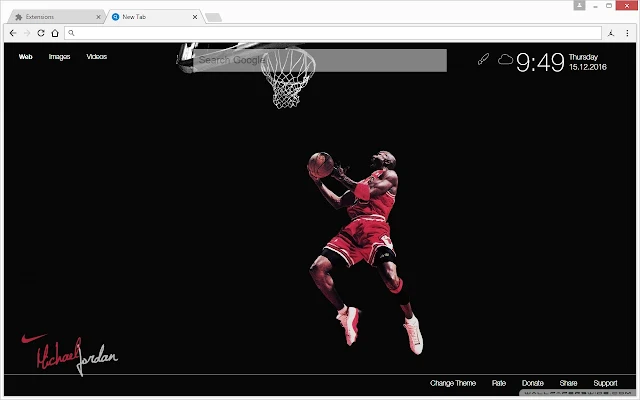Switch to Images search mode
This screenshot has height=400, width=640.
tap(59, 57)
